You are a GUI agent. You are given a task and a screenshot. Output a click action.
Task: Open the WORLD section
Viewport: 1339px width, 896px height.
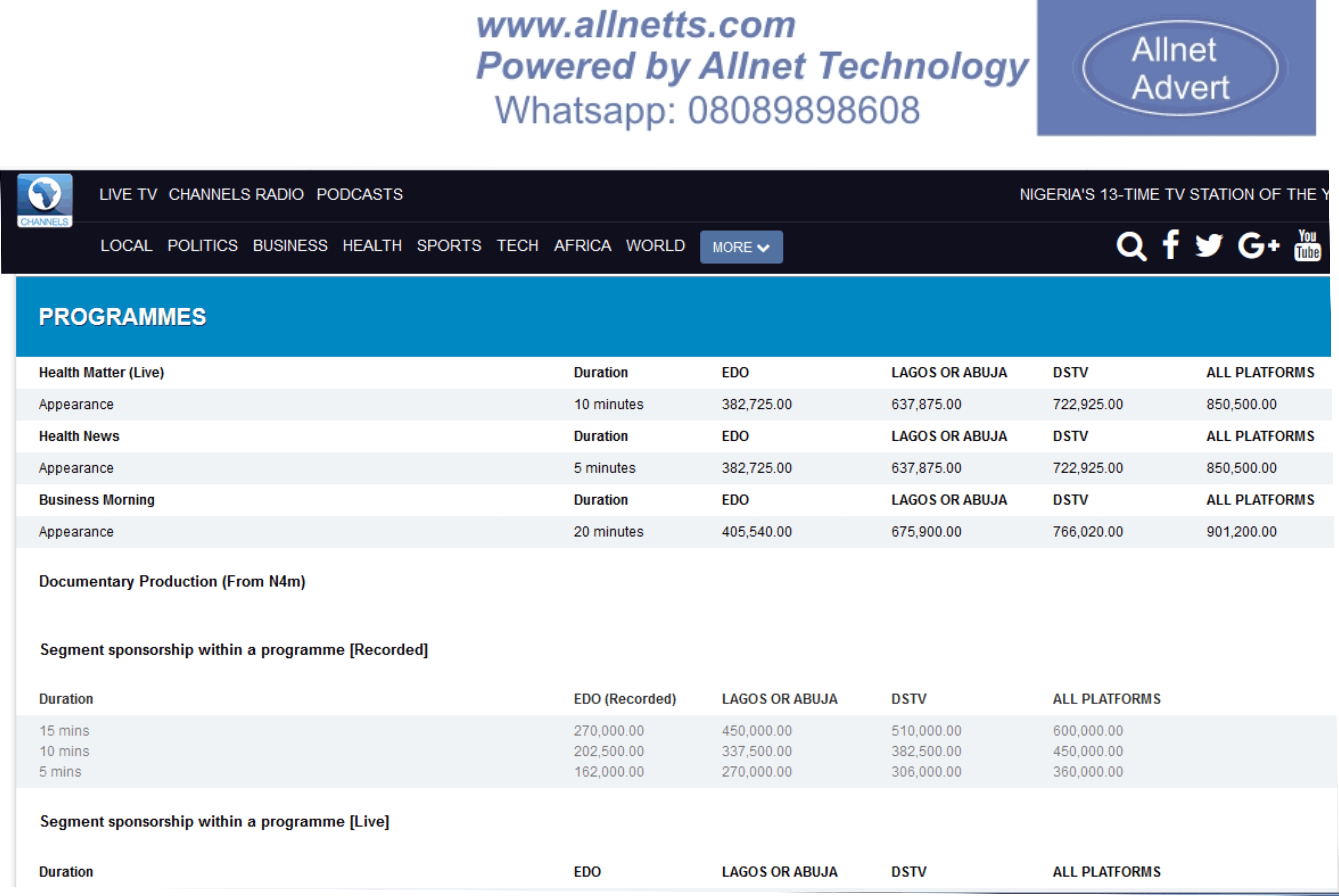pos(655,246)
